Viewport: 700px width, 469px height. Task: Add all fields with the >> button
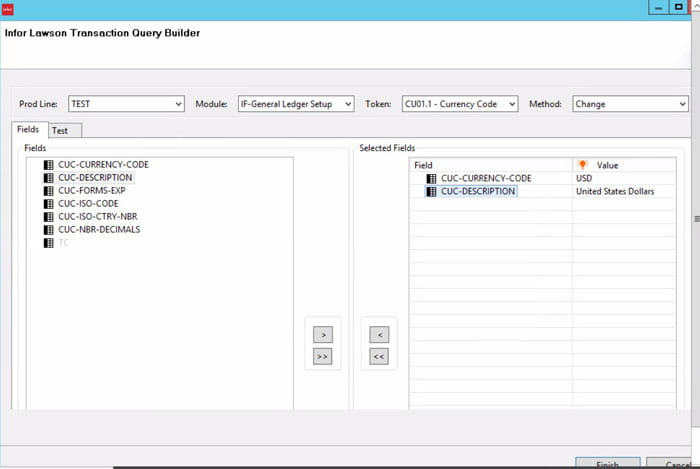coord(323,357)
